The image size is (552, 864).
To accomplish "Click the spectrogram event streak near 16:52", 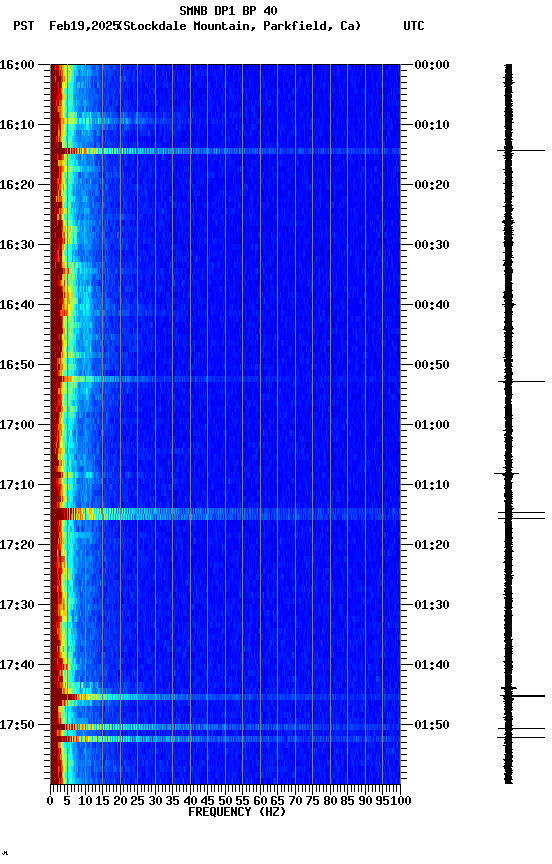I will coord(225,379).
